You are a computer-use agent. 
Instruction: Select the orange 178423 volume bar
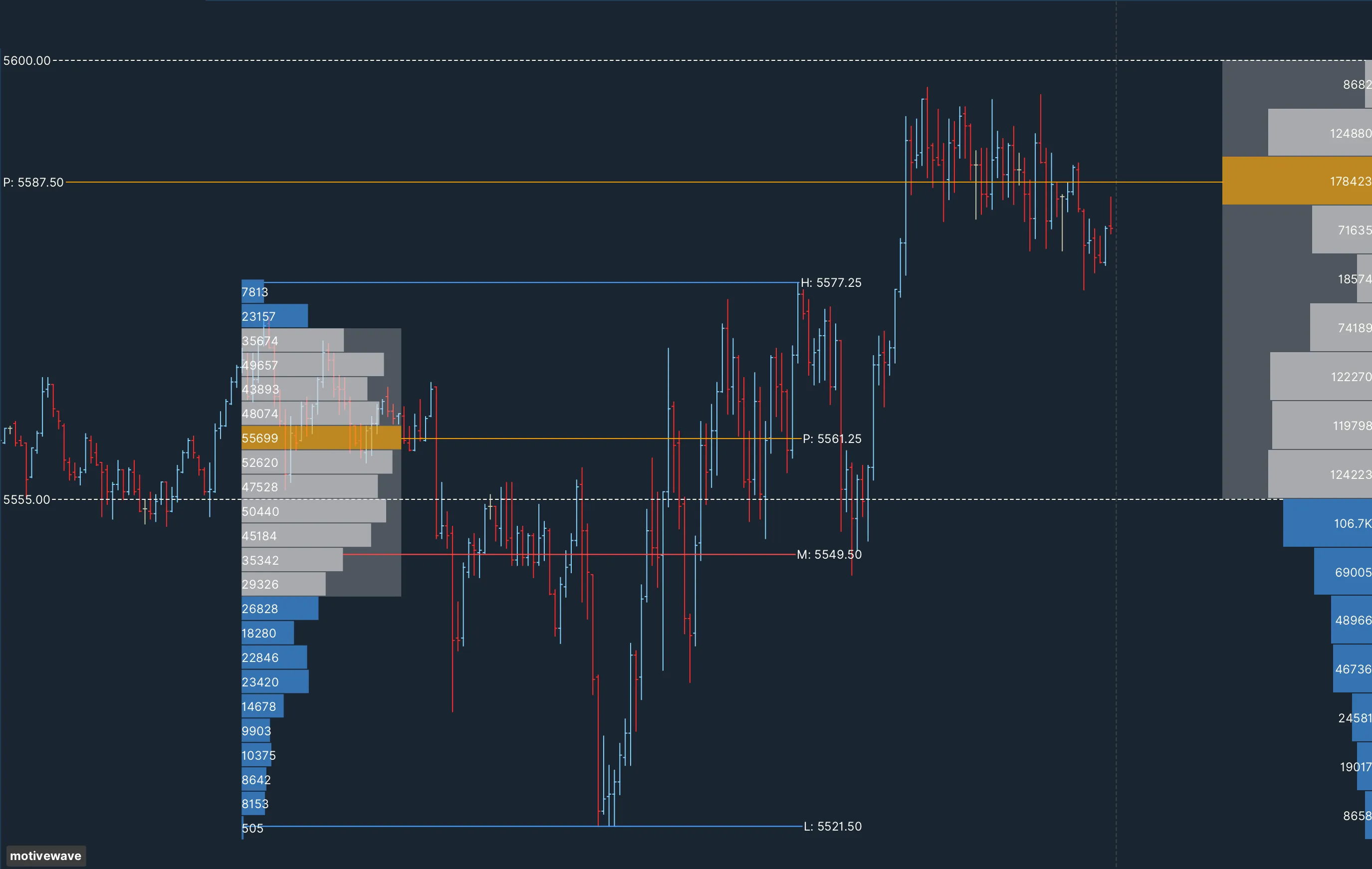pyautogui.click(x=1296, y=181)
